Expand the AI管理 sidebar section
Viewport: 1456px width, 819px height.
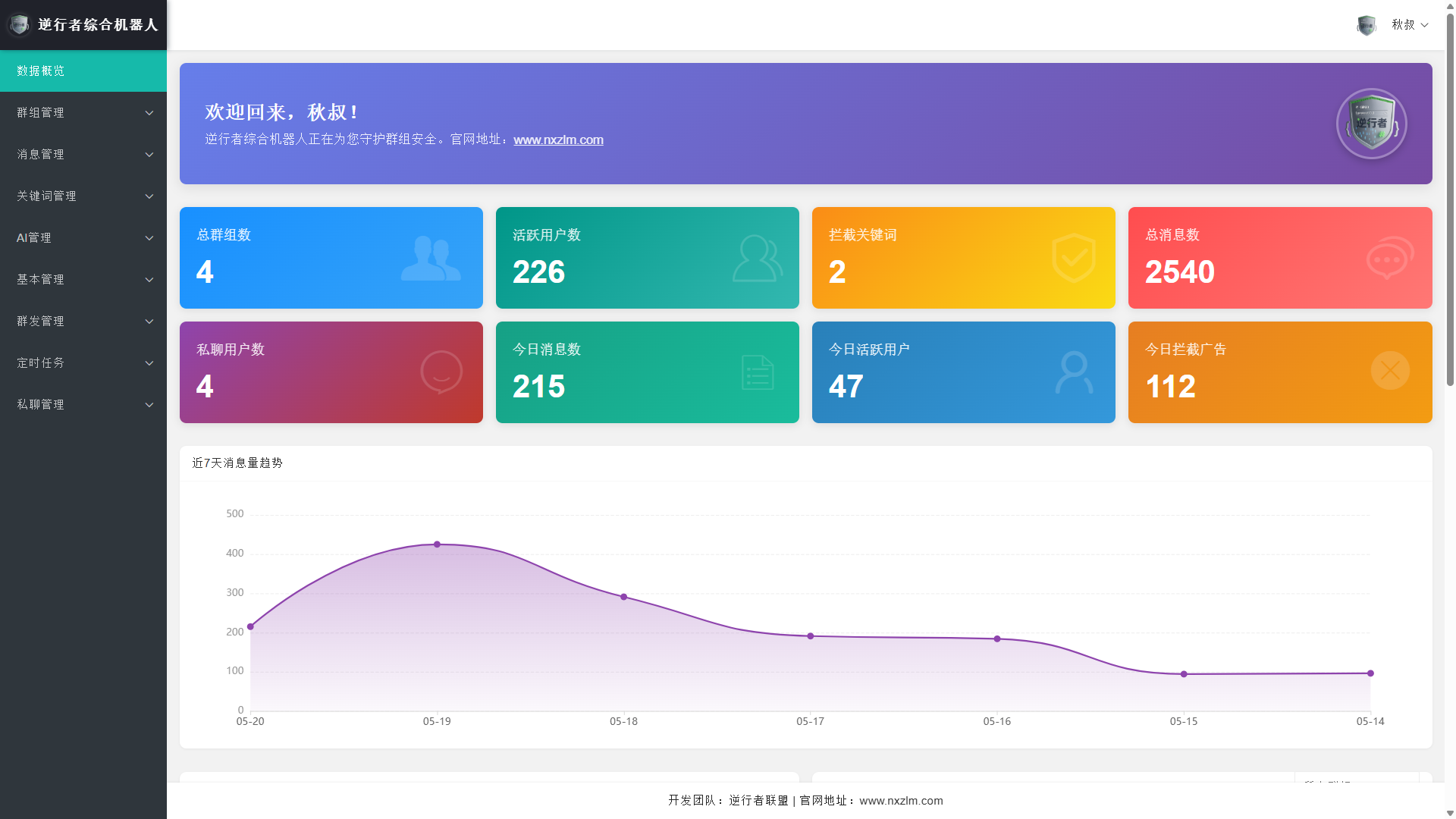click(x=83, y=237)
